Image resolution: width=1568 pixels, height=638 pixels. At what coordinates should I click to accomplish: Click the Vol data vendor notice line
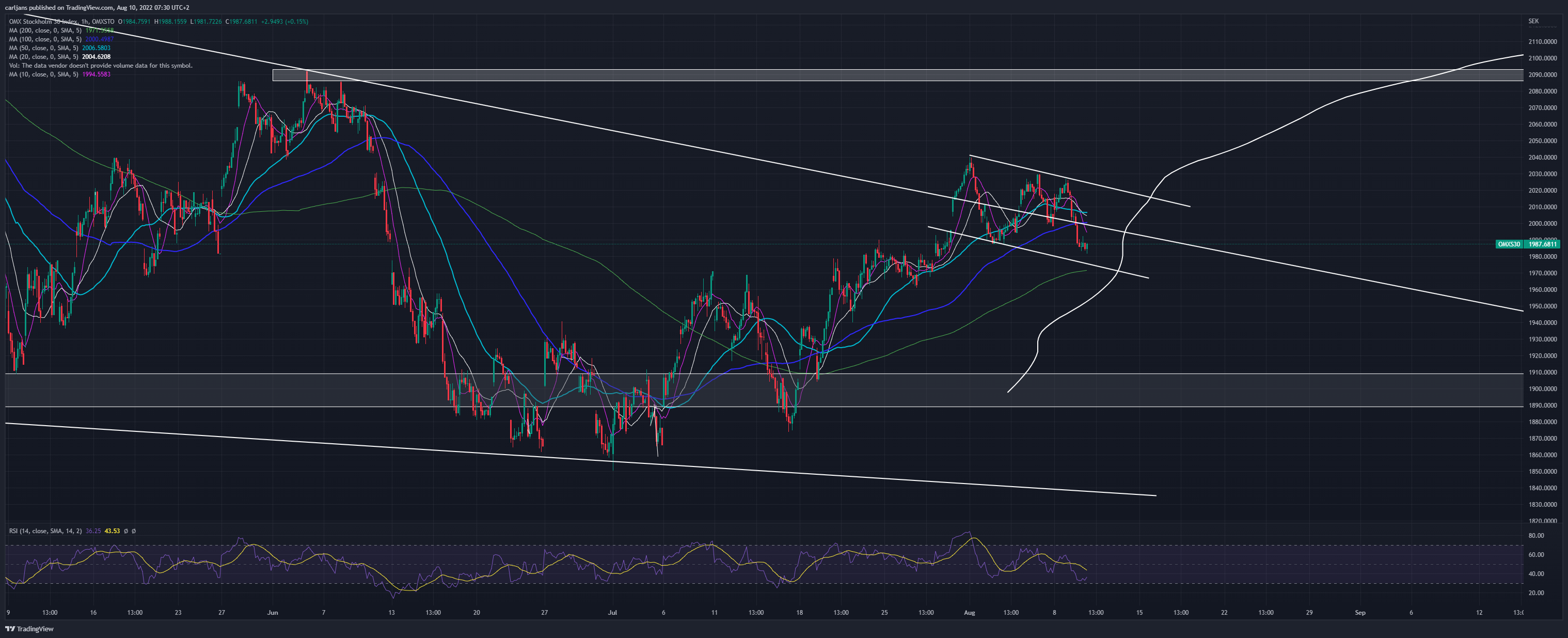[x=101, y=66]
